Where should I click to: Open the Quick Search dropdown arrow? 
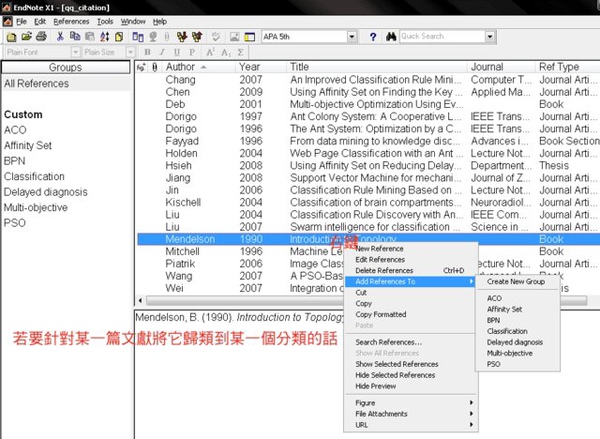click(490, 37)
